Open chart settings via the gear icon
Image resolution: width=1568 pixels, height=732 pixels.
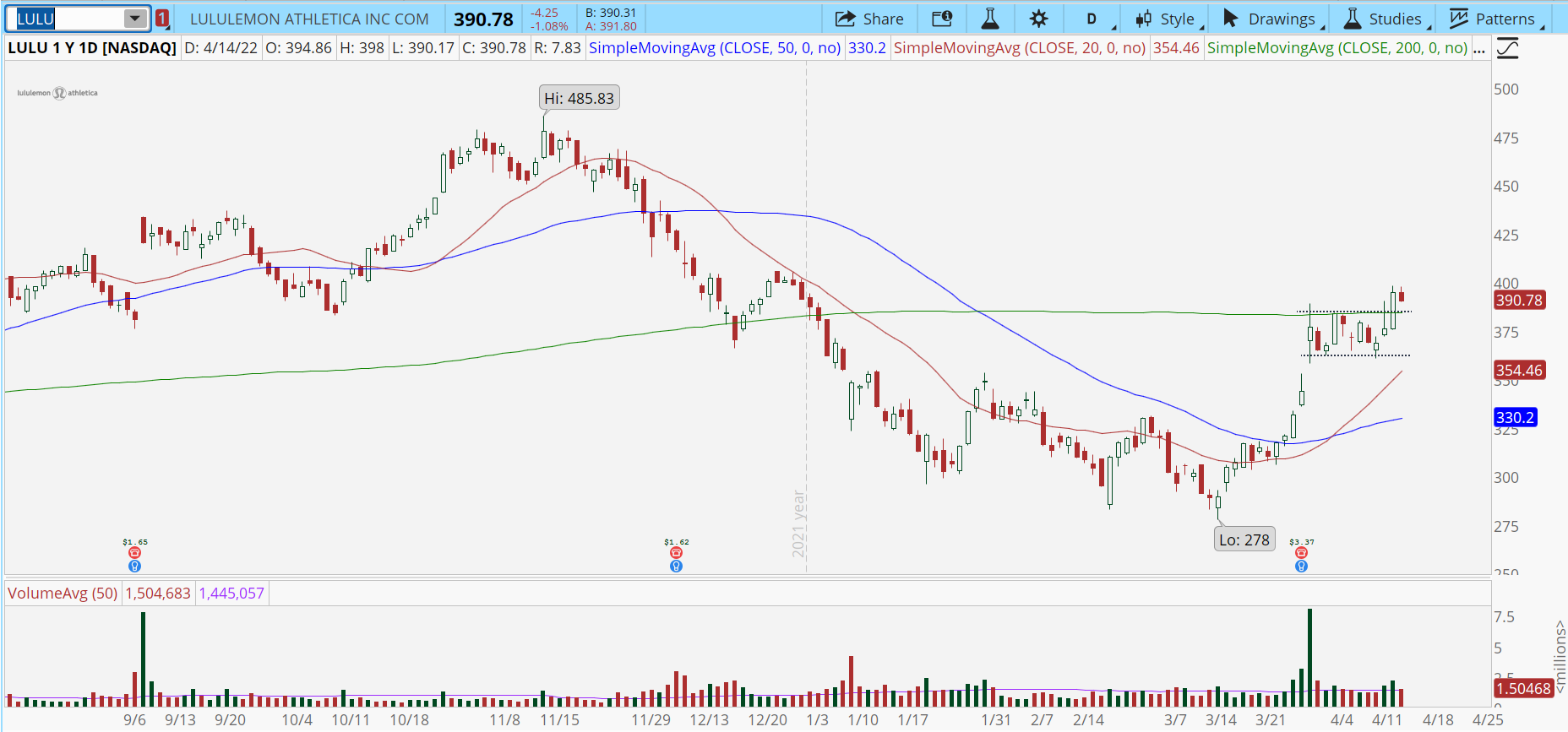1038,19
